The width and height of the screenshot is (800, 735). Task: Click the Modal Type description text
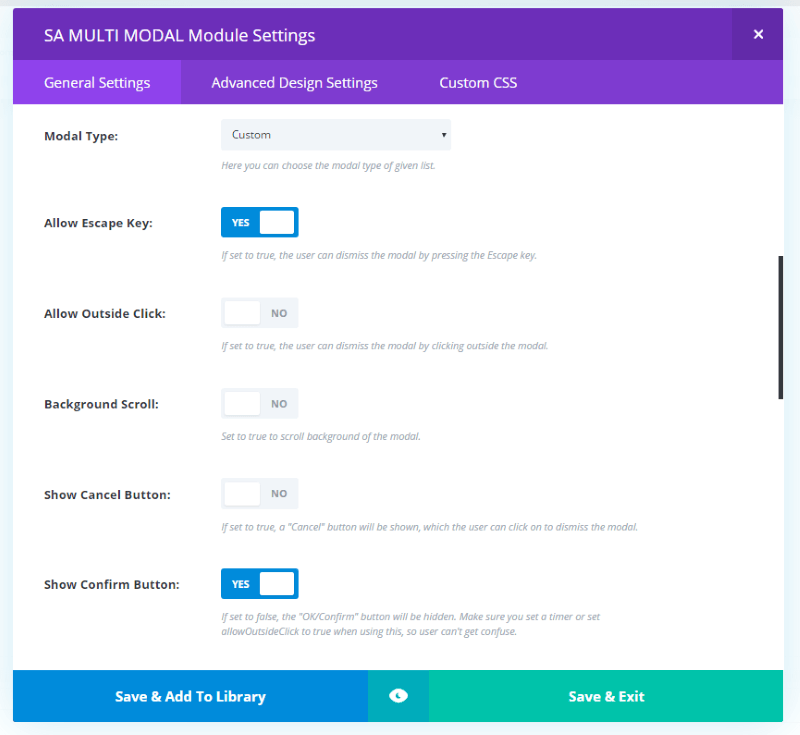click(x=328, y=166)
